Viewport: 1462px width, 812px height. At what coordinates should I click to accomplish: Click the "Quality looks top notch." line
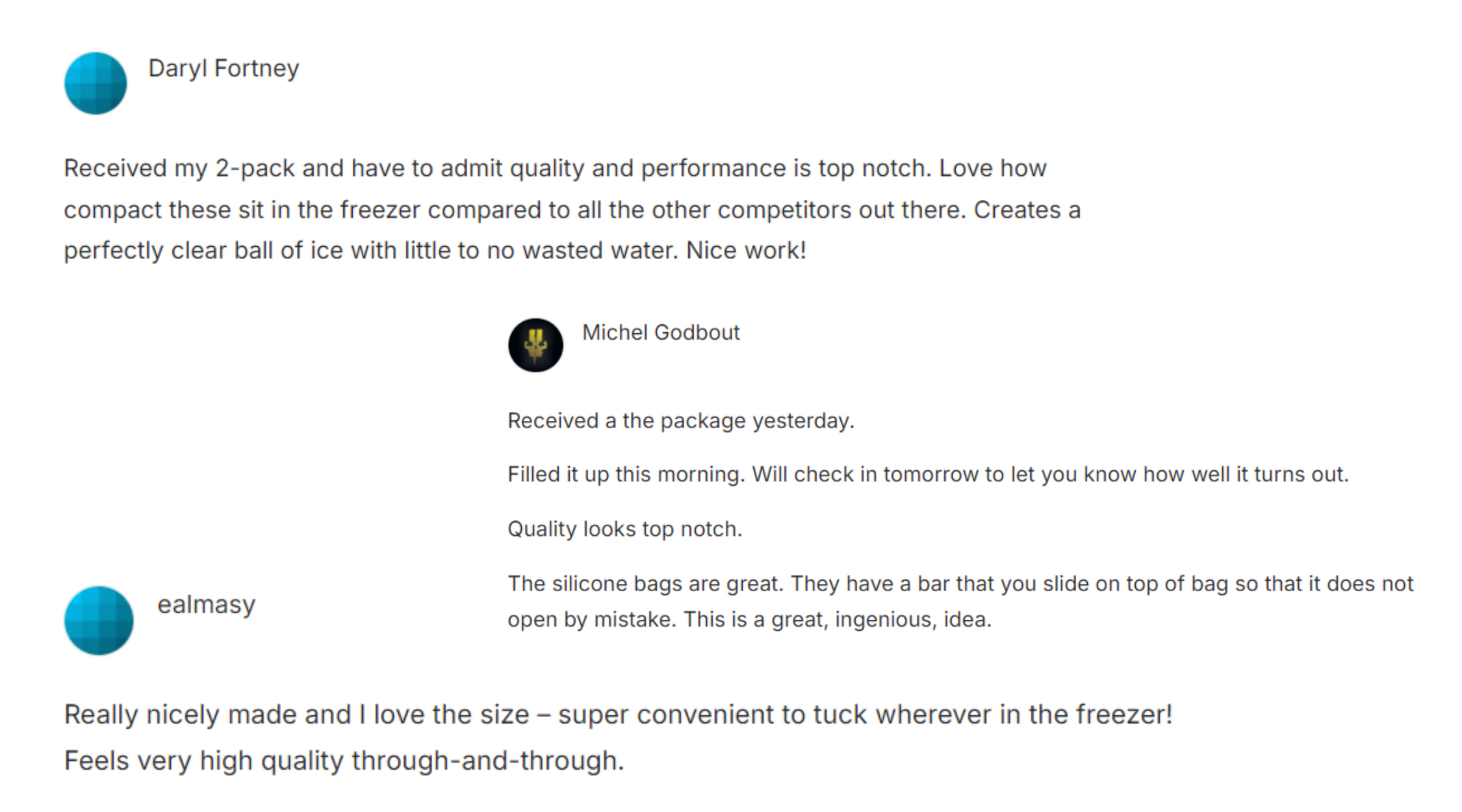624,529
